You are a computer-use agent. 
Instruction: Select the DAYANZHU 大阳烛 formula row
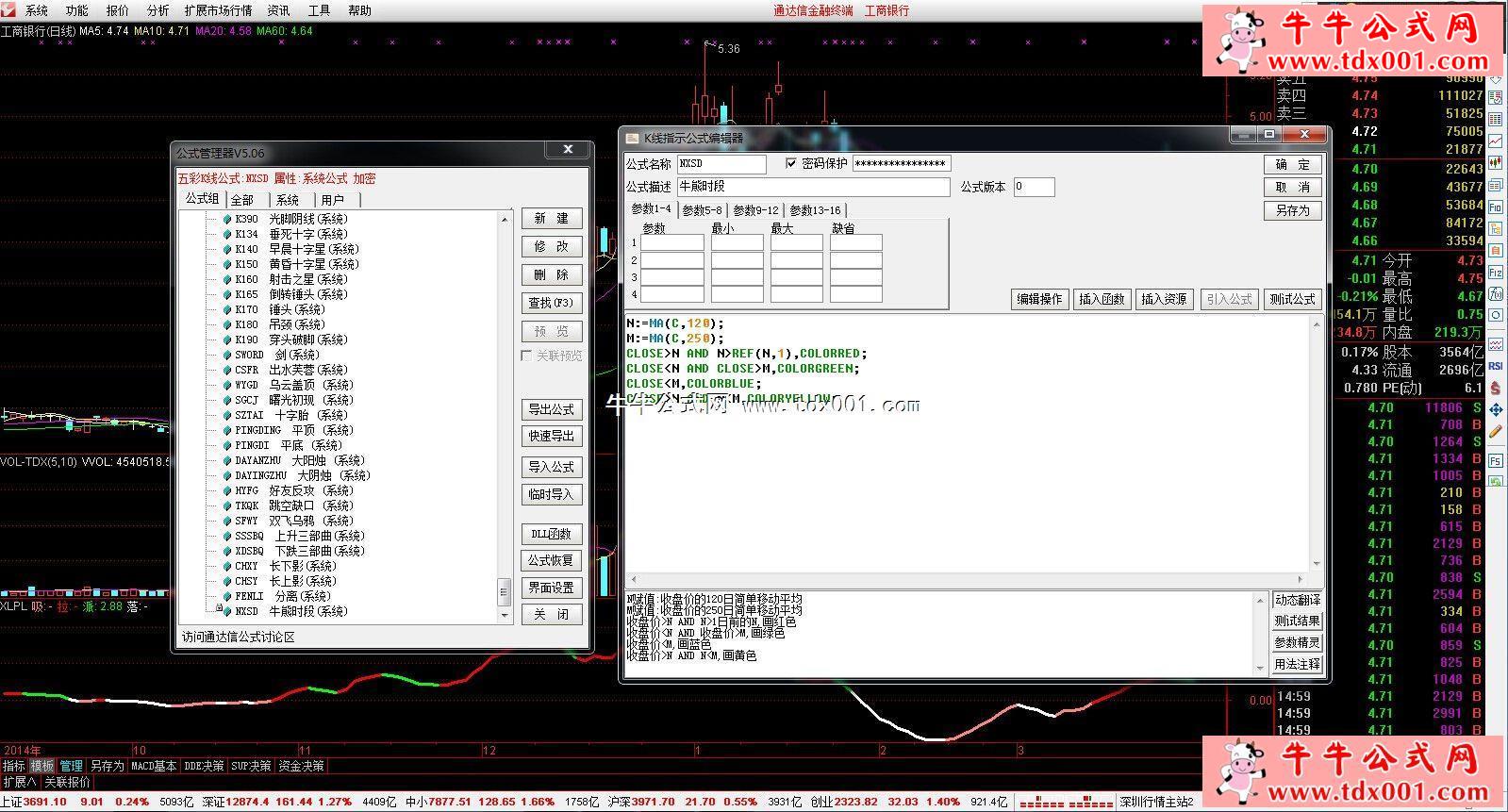click(x=293, y=460)
